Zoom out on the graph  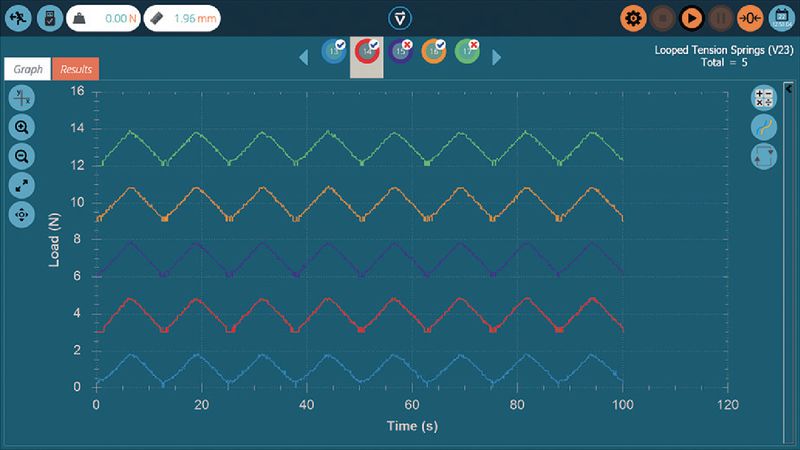[x=21, y=155]
